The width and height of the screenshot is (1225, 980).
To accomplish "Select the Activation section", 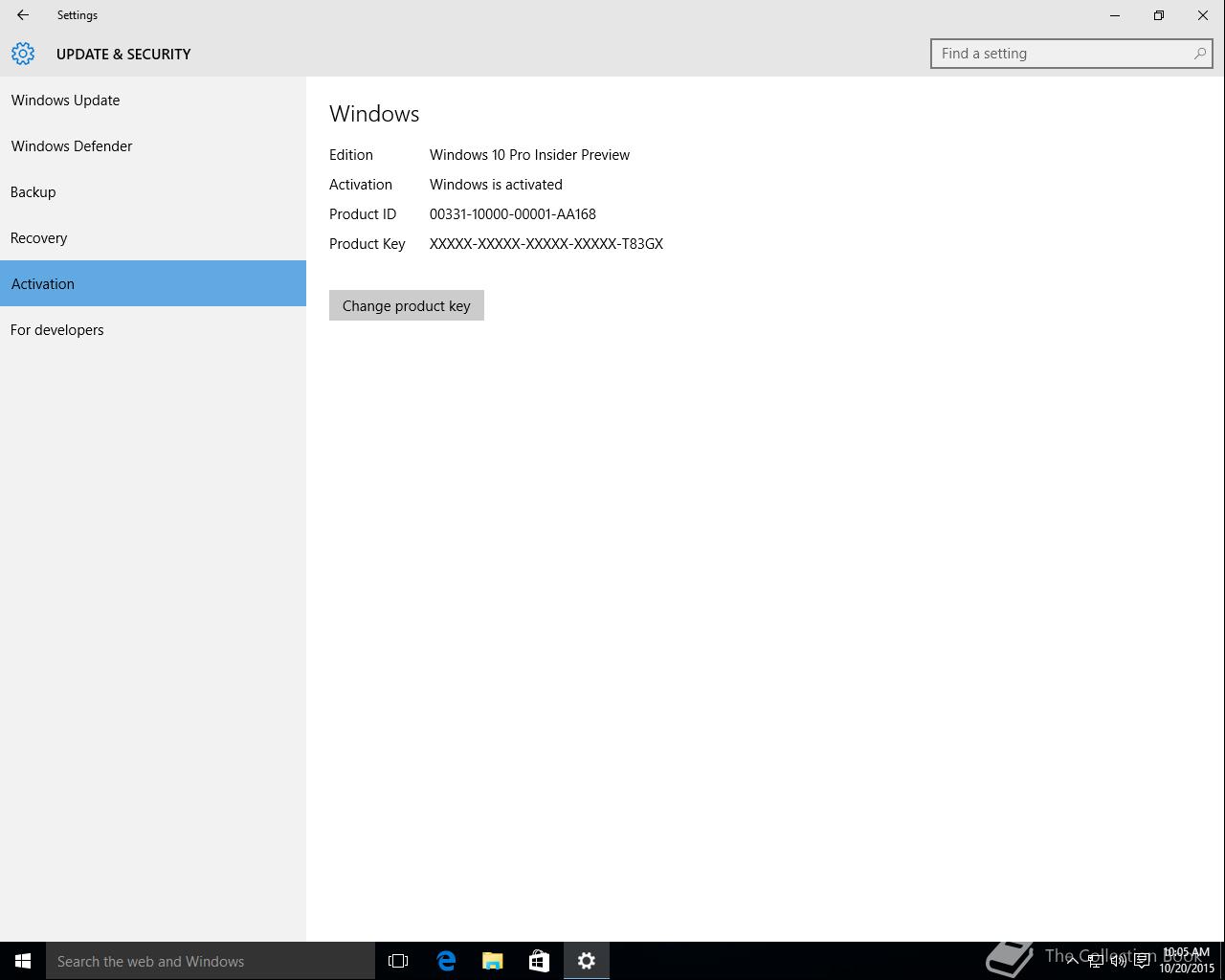I will pyautogui.click(x=153, y=283).
